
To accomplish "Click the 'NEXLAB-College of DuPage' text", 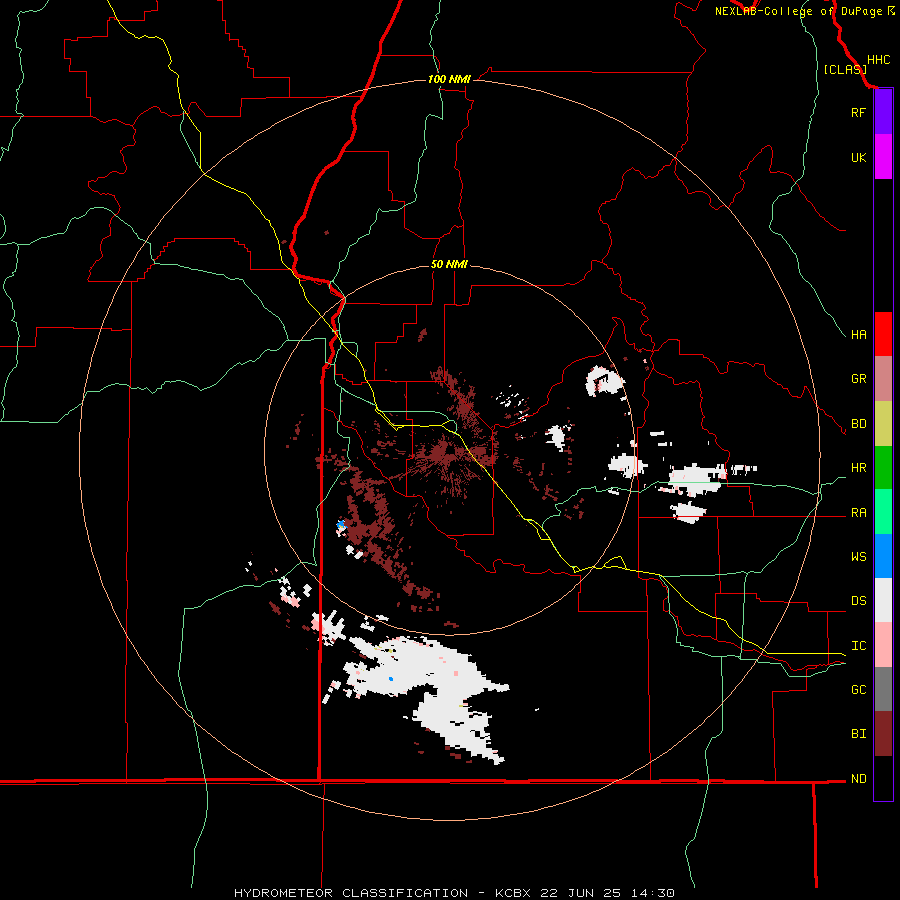I will pos(800,11).
